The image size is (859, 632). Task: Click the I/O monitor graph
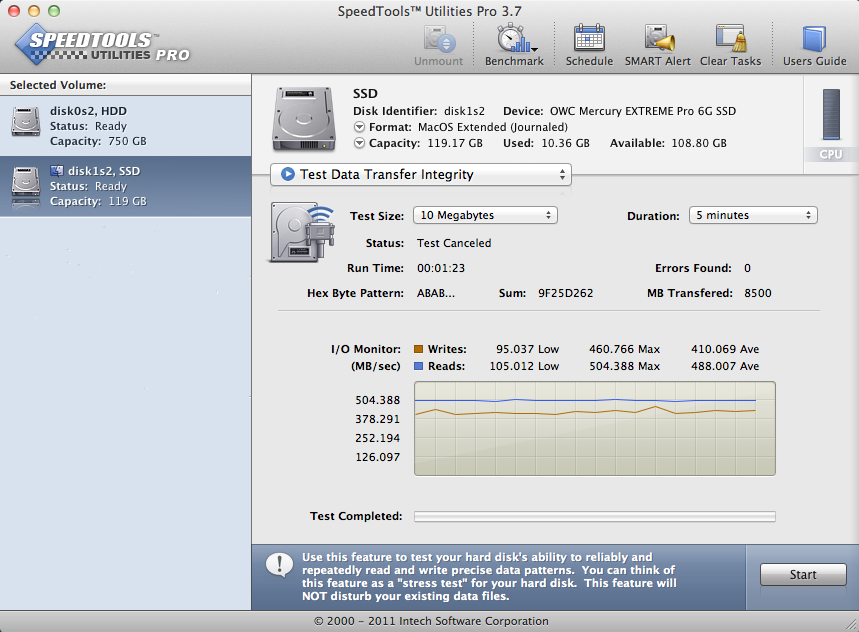pyautogui.click(x=594, y=428)
